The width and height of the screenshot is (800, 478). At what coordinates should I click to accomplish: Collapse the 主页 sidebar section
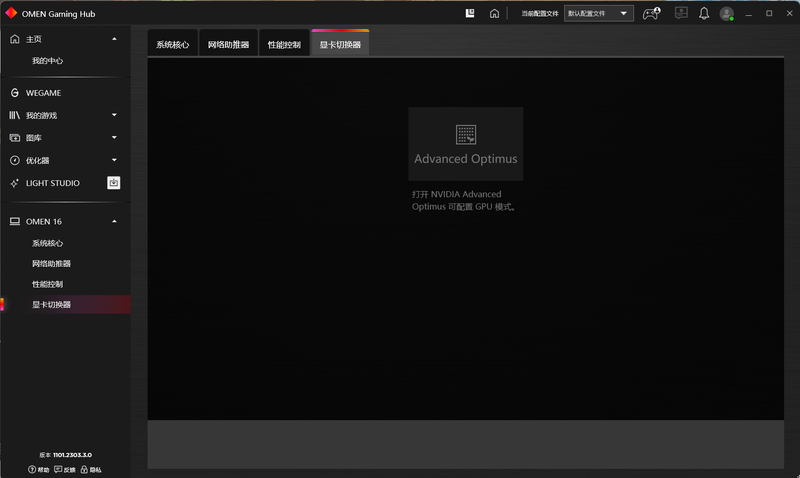tap(114, 39)
